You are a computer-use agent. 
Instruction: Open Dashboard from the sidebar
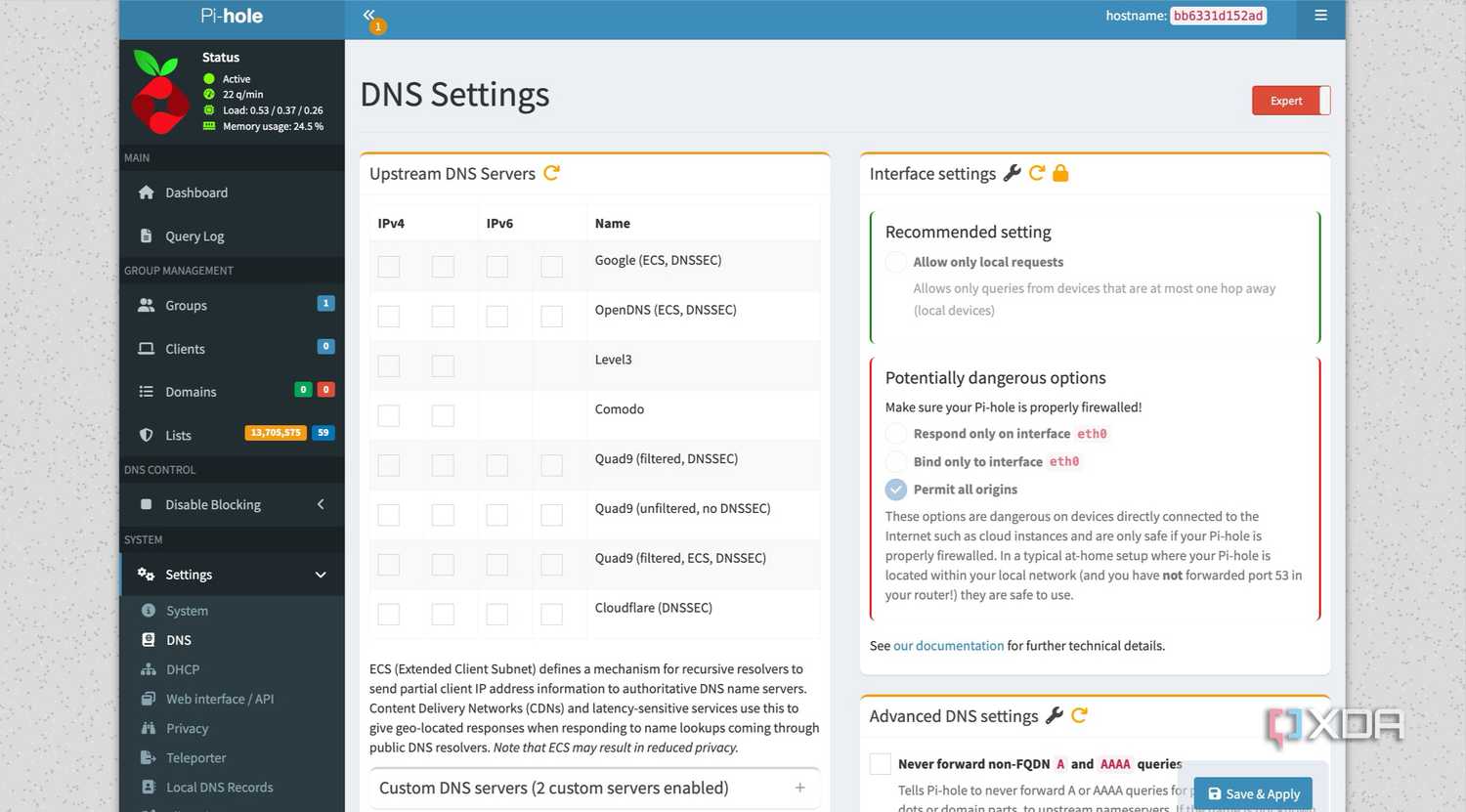[232, 192]
